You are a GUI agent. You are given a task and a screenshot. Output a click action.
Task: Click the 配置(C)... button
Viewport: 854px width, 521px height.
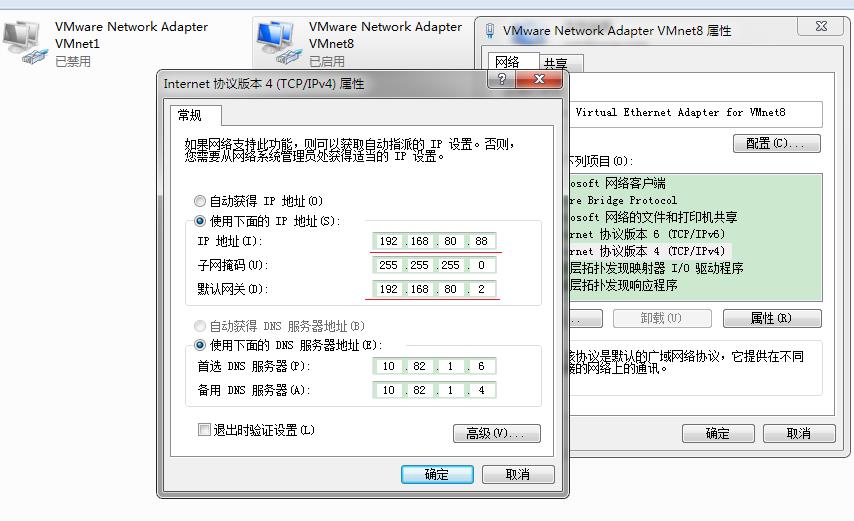[776, 143]
